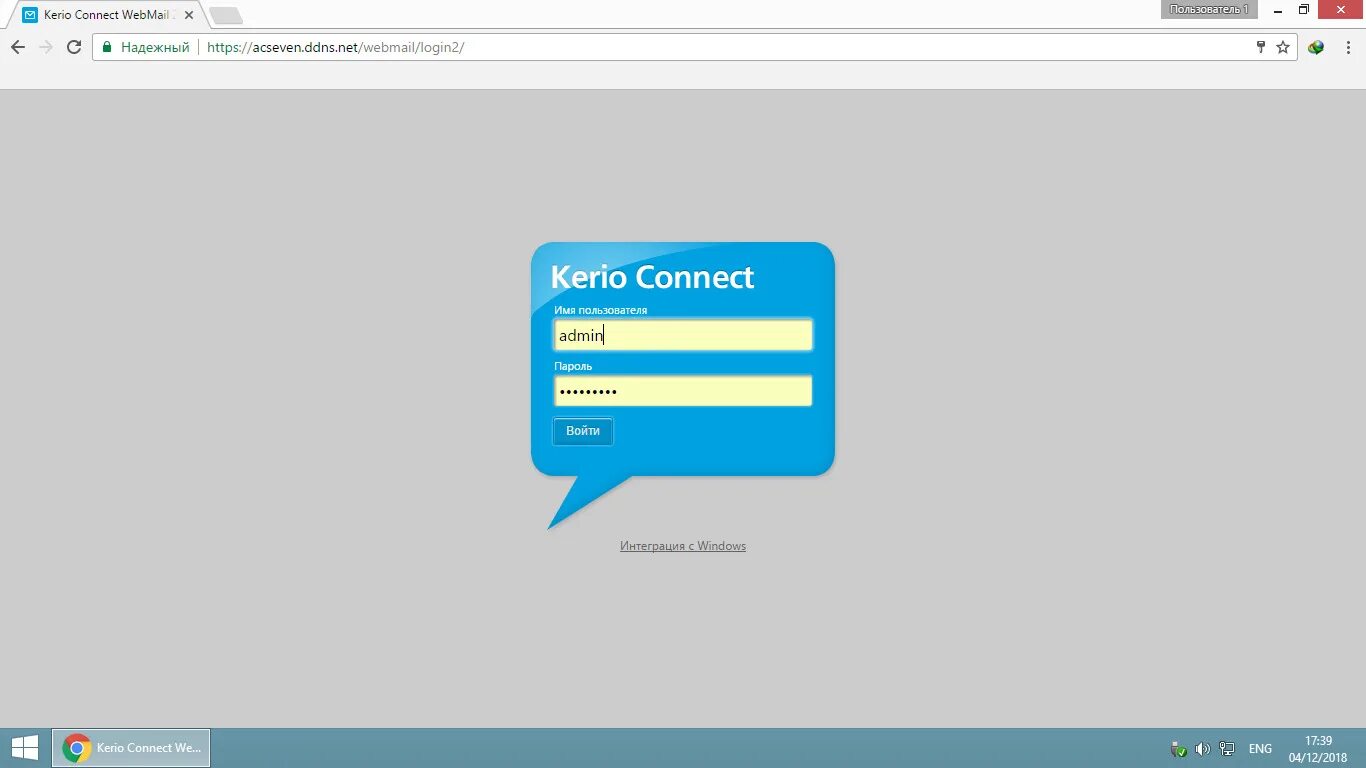Minimize the Chrome window
Image resolution: width=1366 pixels, height=768 pixels.
[1279, 9]
